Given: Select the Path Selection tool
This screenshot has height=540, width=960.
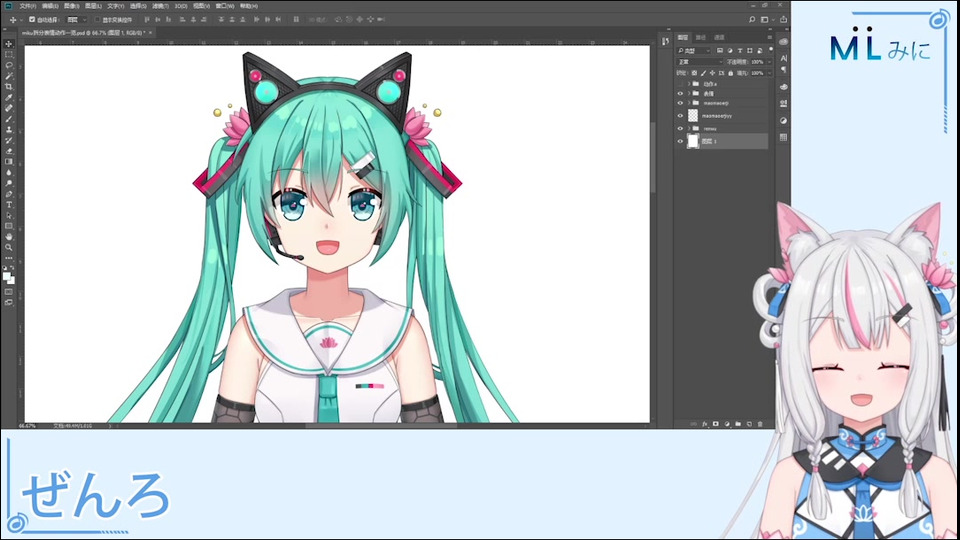Looking at the screenshot, I should point(9,216).
